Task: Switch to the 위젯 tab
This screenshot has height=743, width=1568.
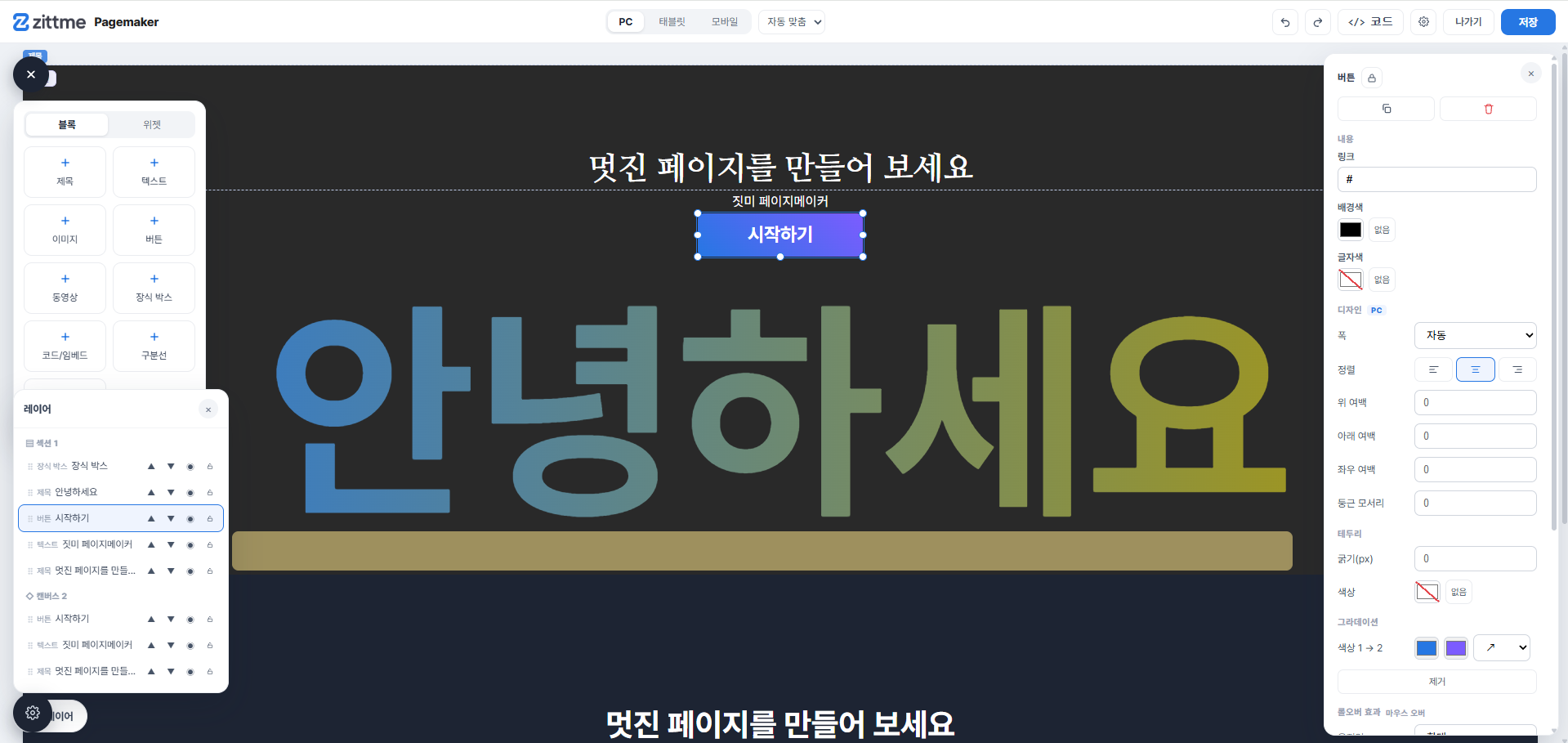Action: pos(152,124)
